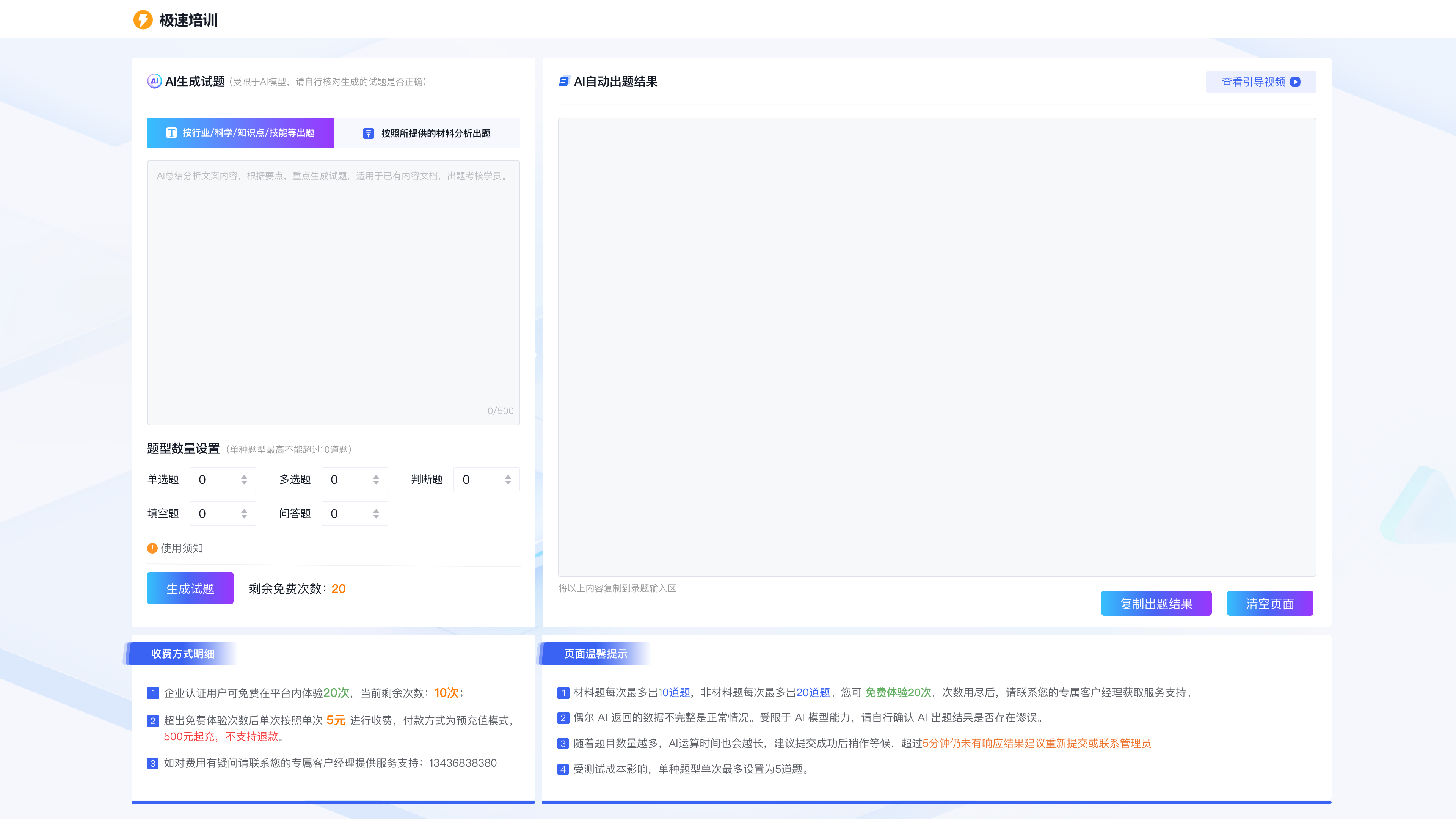Screen dimensions: 1456x819
Task: Click the 0/500 character counter
Action: [x=500, y=411]
